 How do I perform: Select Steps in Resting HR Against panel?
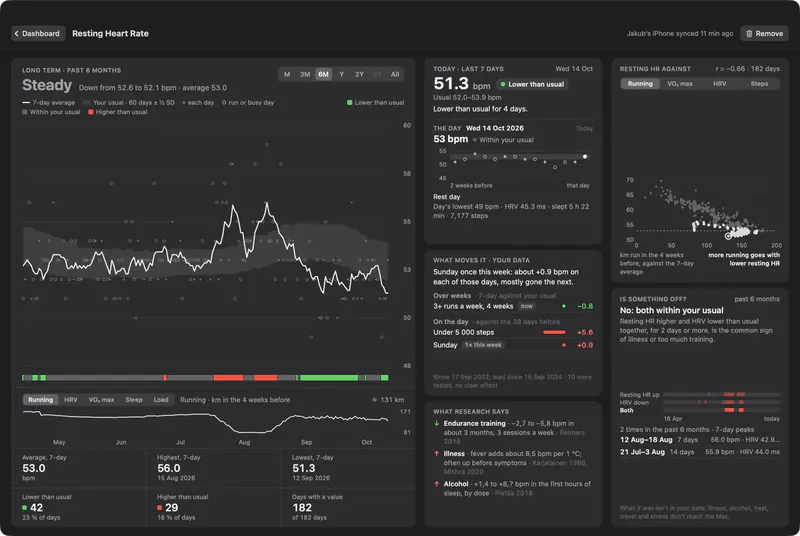(x=759, y=84)
